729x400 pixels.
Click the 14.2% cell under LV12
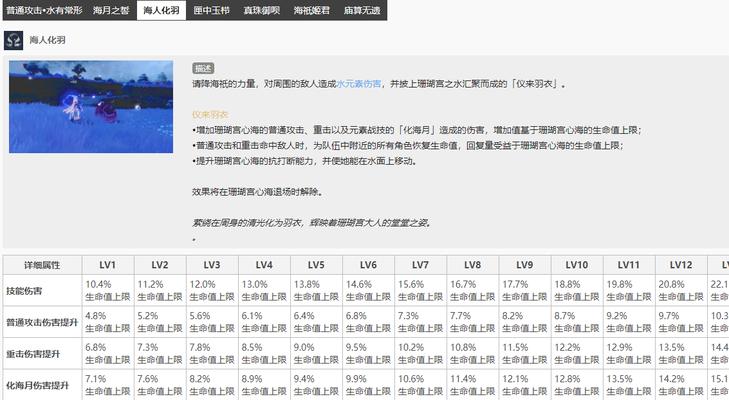pyautogui.click(x=681, y=386)
